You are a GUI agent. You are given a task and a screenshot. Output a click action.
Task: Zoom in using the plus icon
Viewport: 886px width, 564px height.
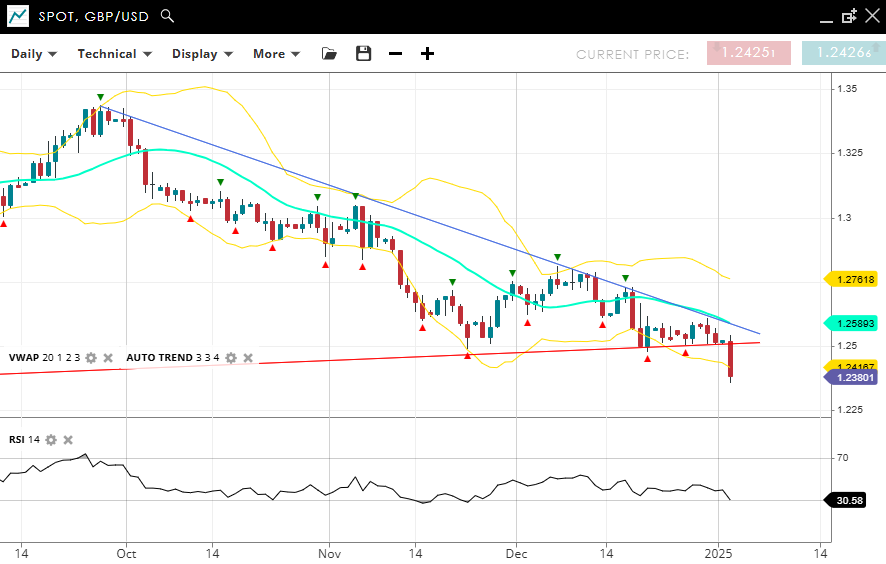tap(427, 54)
